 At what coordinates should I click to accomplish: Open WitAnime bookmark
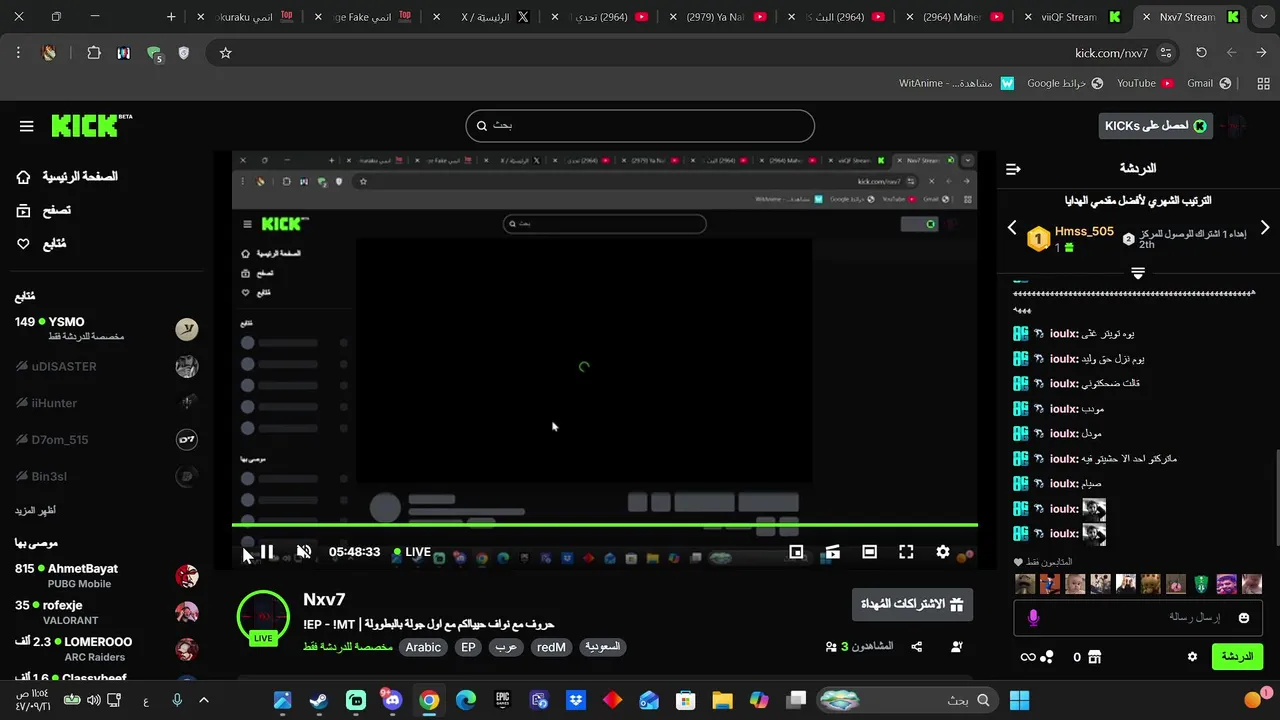coord(956,83)
